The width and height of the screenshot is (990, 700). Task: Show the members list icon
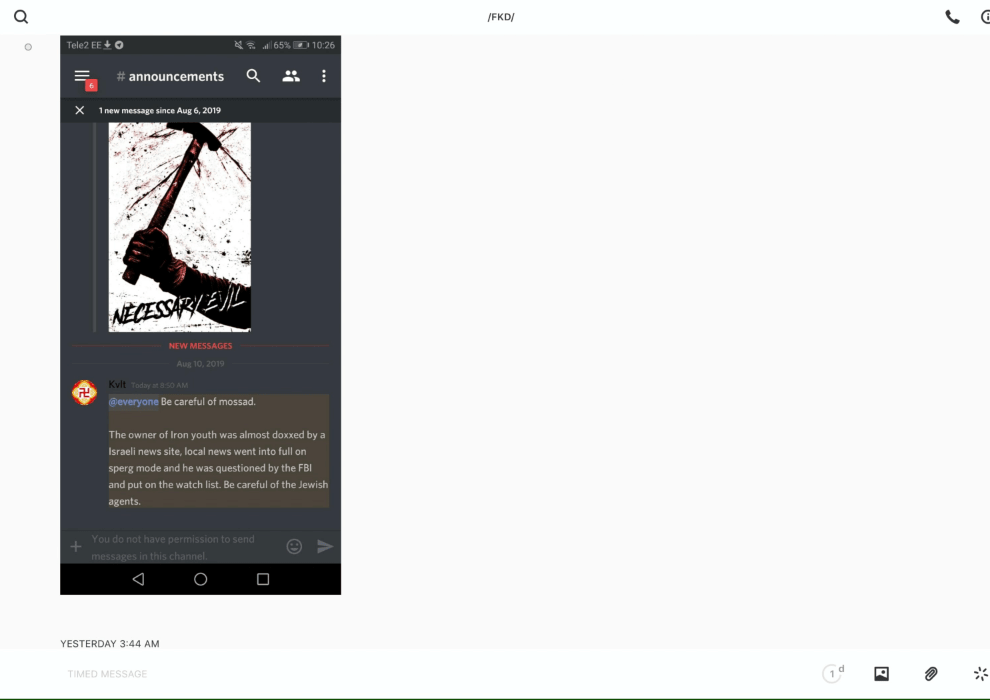pos(291,76)
